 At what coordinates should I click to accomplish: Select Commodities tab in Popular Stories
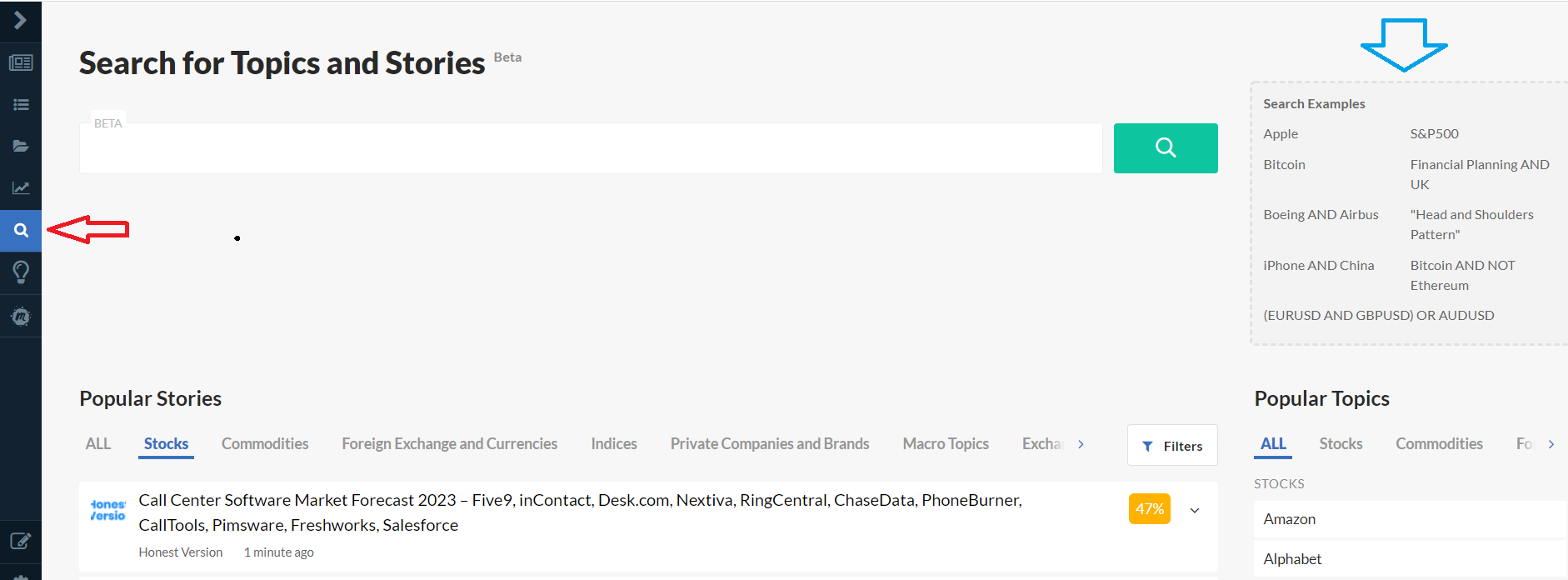265,444
